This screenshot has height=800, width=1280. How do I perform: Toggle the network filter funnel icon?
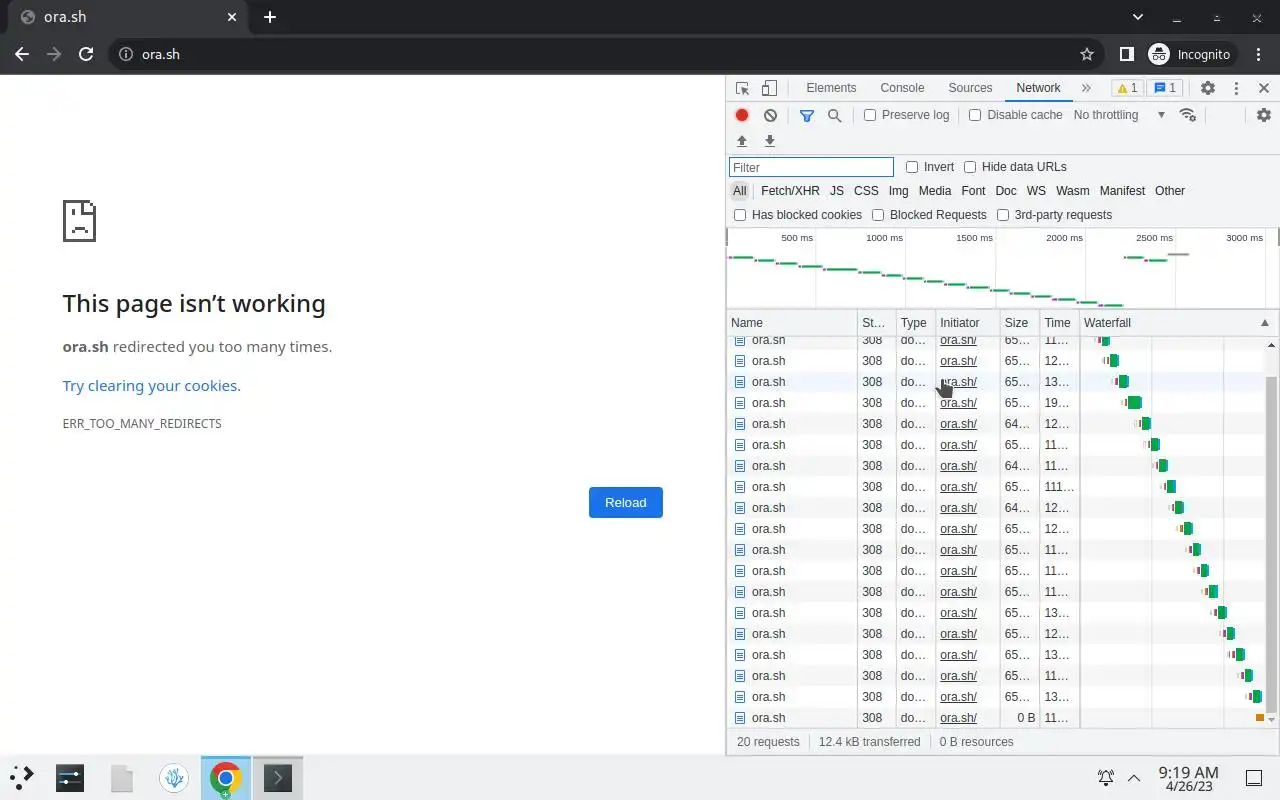(x=807, y=115)
